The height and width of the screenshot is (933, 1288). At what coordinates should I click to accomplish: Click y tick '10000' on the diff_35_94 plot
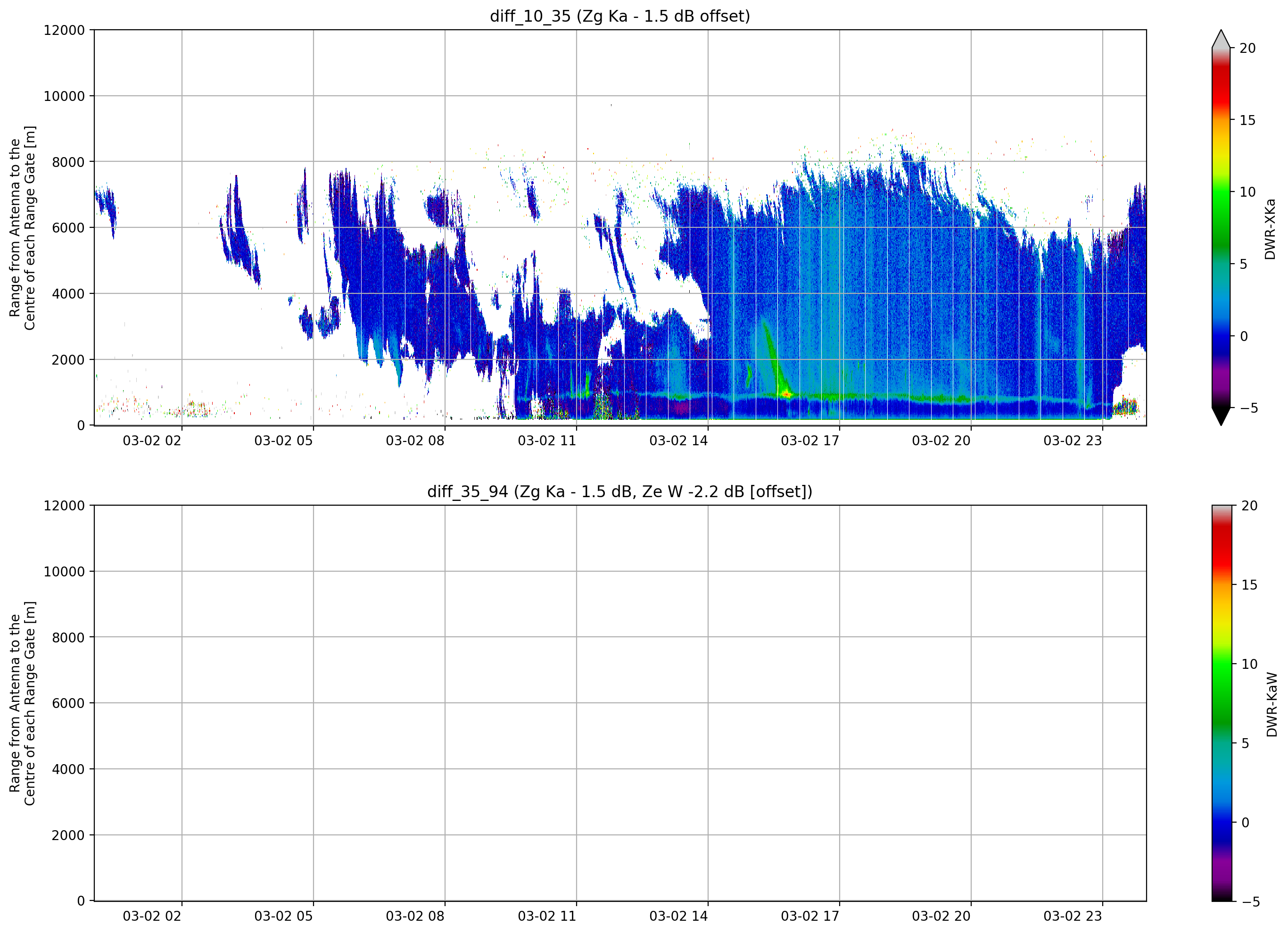point(64,572)
